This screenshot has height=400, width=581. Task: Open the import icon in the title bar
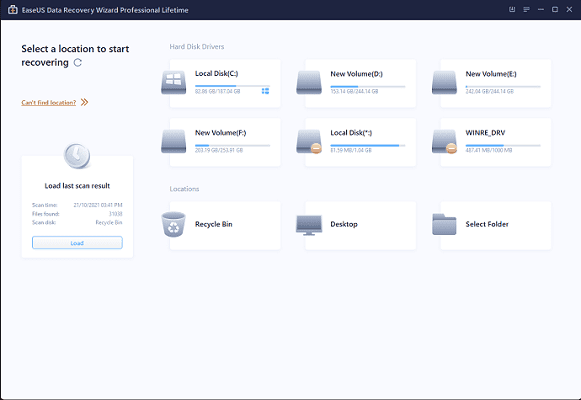[x=512, y=10]
